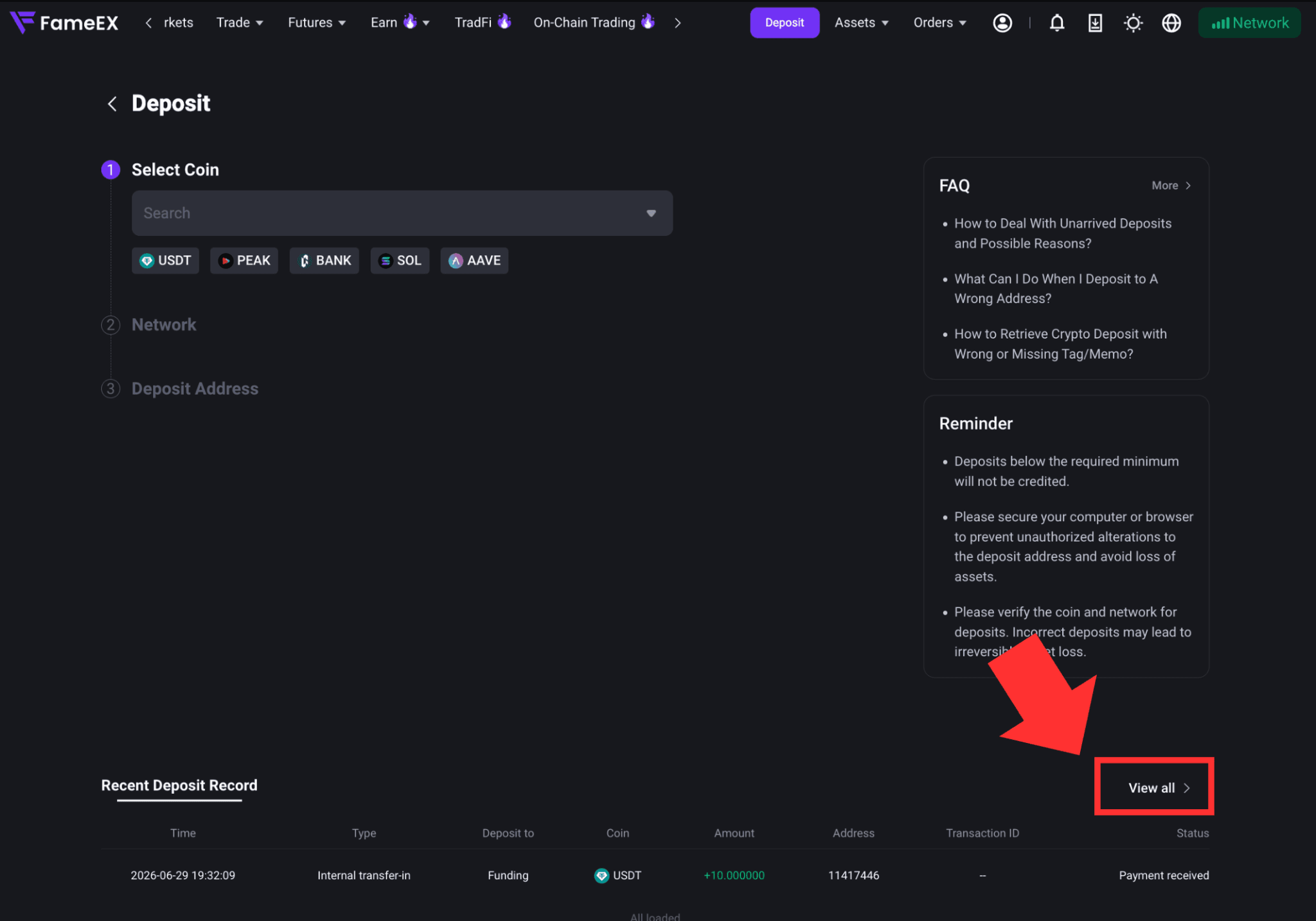
Task: Click the Deposit to column header
Action: point(508,833)
